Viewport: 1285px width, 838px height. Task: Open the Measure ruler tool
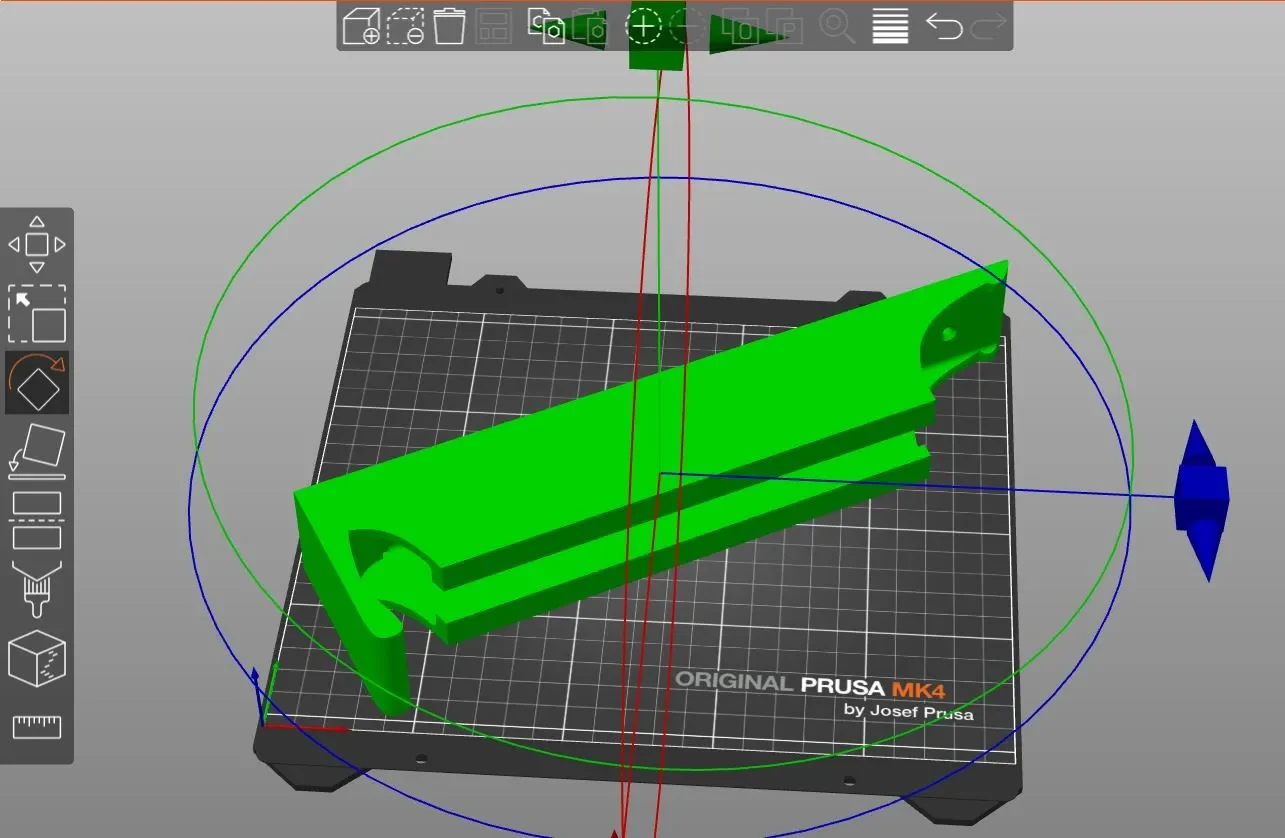(37, 727)
